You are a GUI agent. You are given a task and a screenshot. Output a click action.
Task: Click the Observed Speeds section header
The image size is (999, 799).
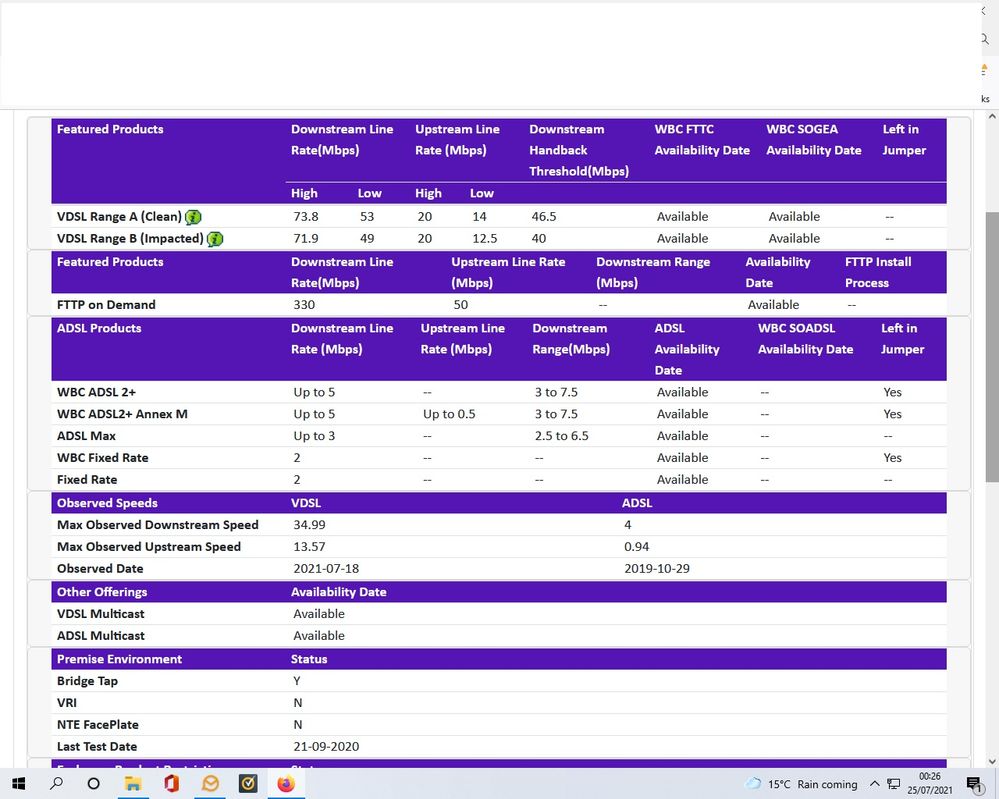pyautogui.click(x=107, y=503)
